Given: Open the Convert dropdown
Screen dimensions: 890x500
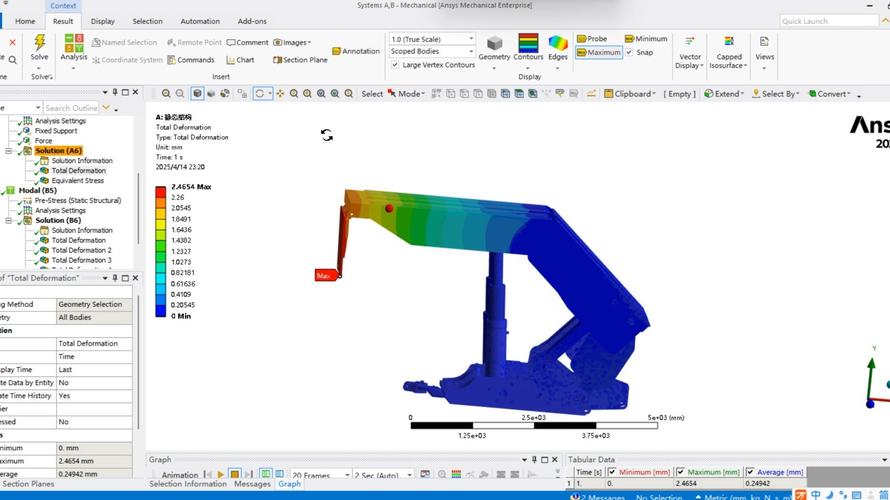Looking at the screenshot, I should (x=830, y=94).
